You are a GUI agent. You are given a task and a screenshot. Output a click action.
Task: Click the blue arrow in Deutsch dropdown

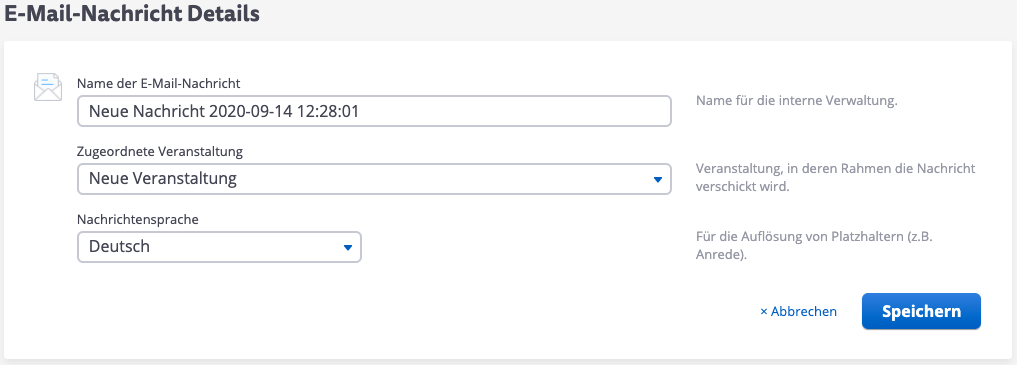pyautogui.click(x=348, y=247)
